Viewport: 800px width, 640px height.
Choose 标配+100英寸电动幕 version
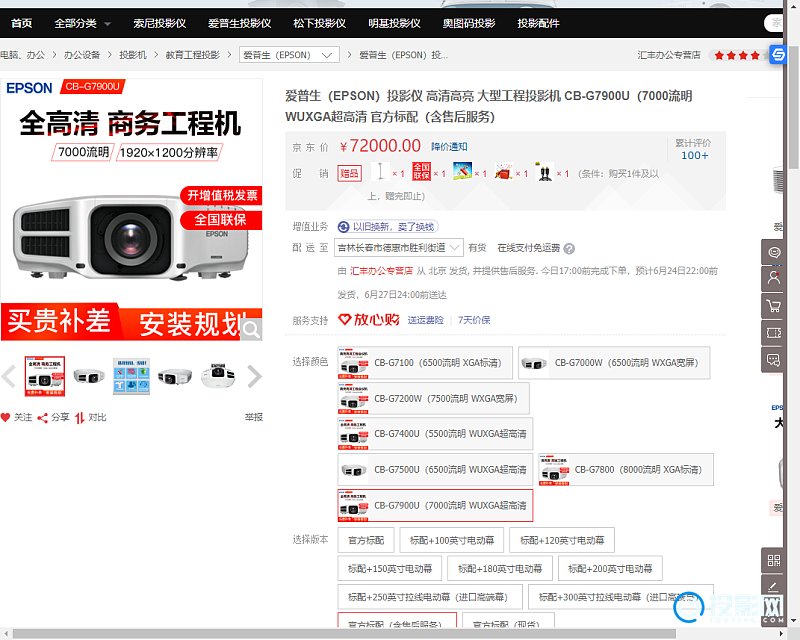point(451,541)
